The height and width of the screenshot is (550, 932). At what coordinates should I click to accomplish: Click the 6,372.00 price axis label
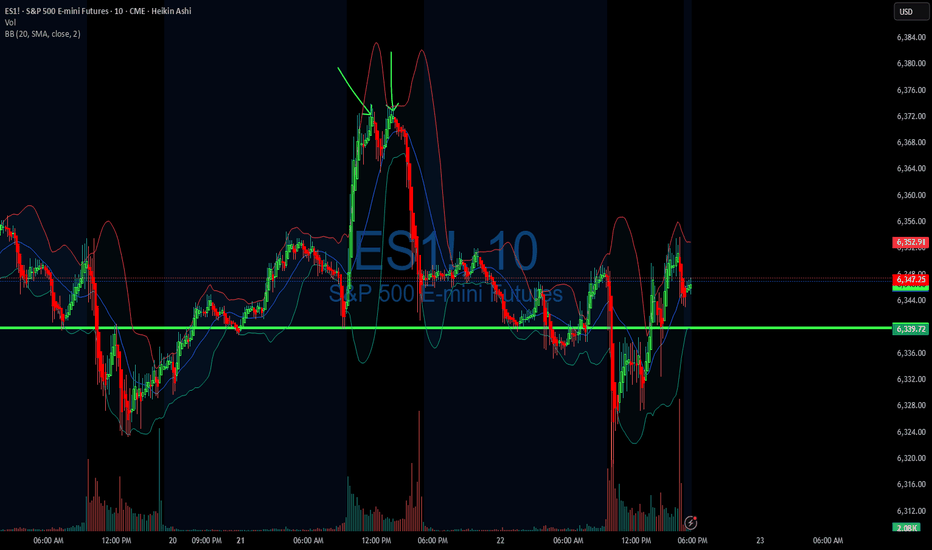[911, 117]
